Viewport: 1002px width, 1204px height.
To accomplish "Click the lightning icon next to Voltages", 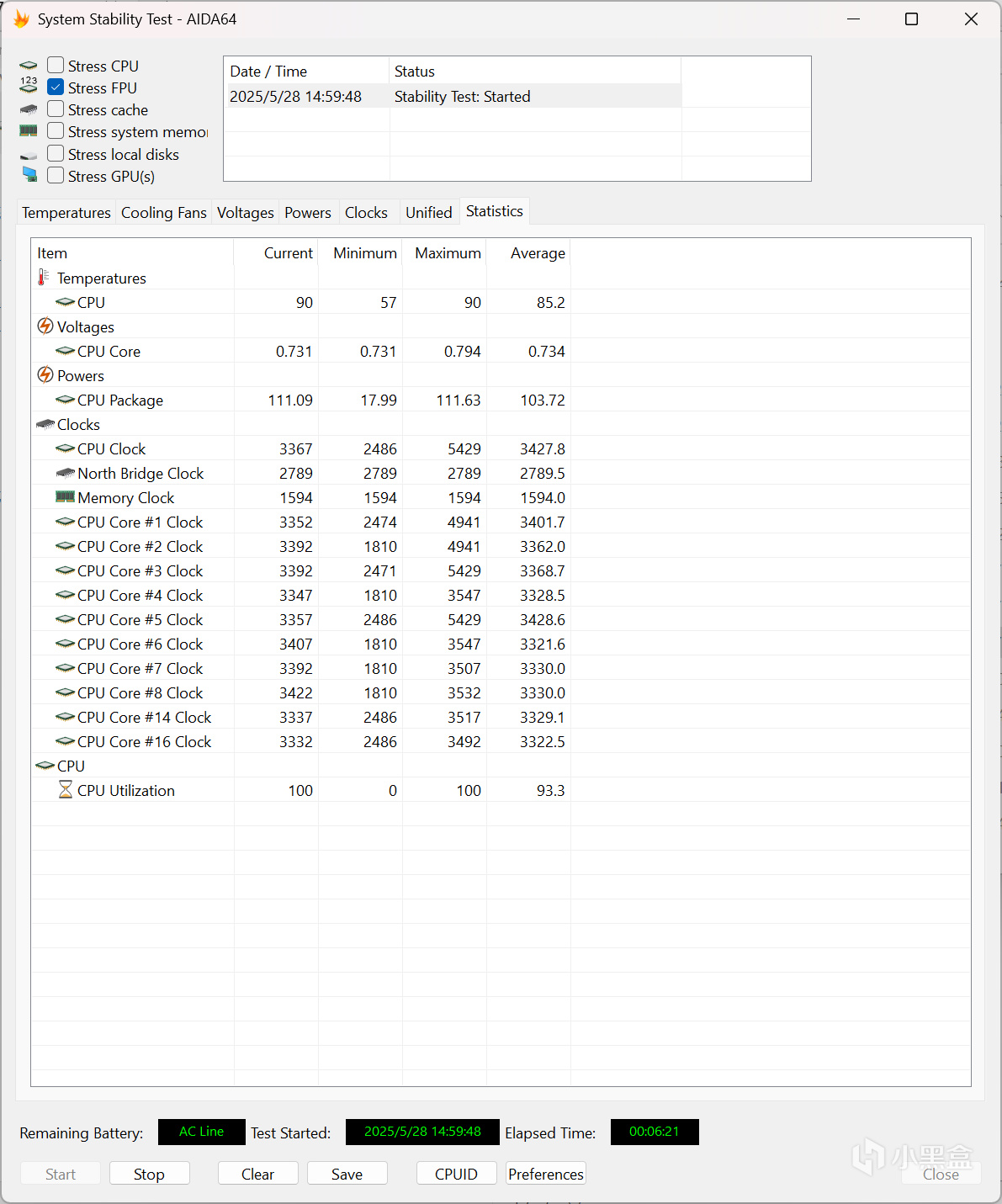I will coord(45,326).
